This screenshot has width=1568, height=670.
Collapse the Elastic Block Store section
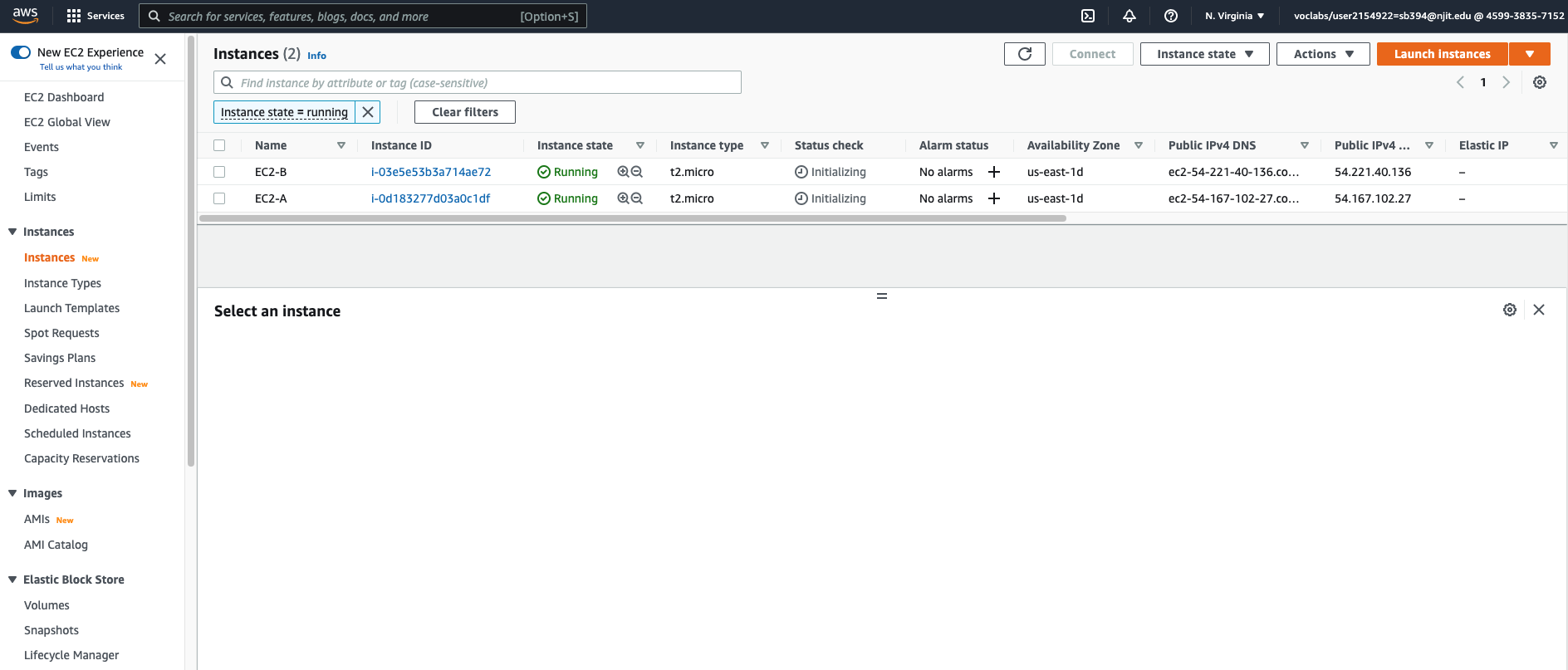12,580
